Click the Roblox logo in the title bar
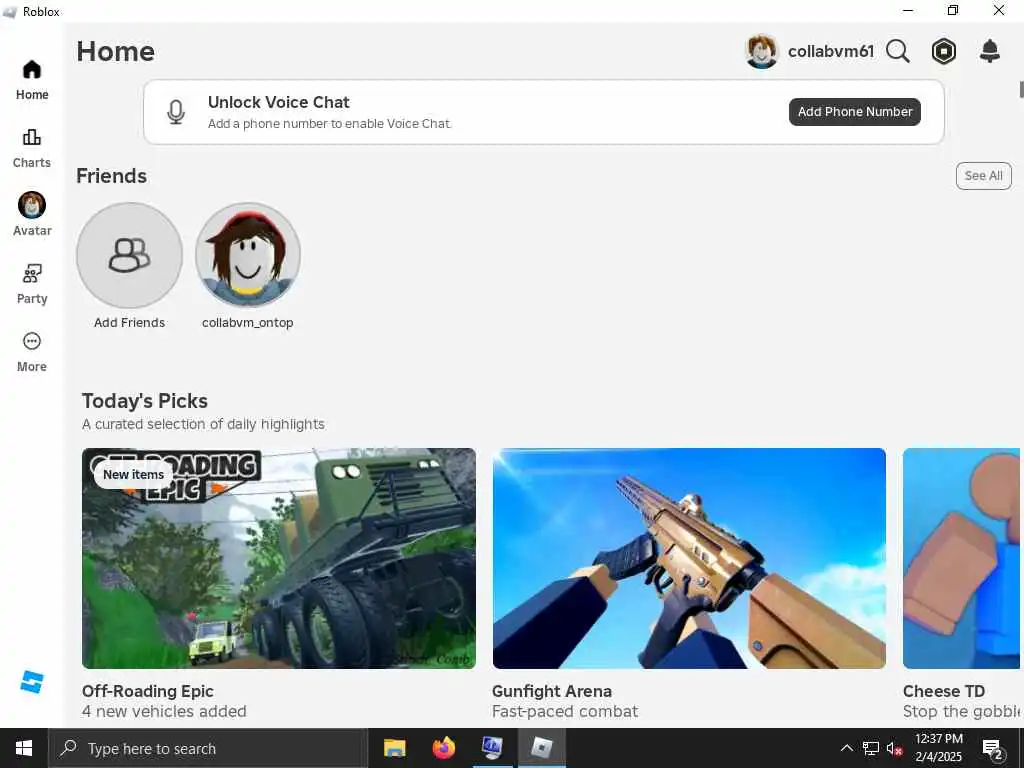 pyautogui.click(x=10, y=11)
